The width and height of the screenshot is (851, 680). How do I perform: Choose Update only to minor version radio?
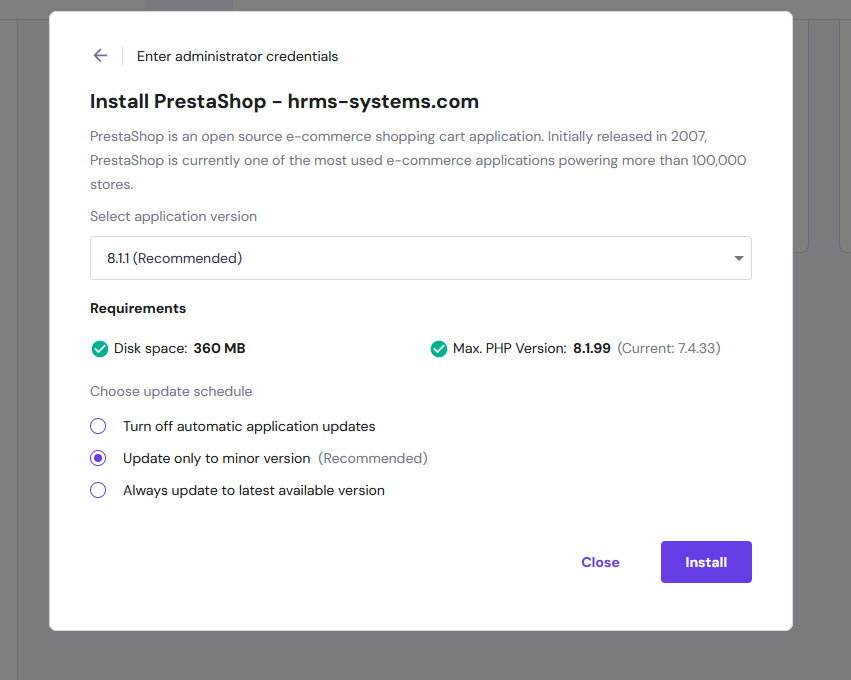[98, 458]
